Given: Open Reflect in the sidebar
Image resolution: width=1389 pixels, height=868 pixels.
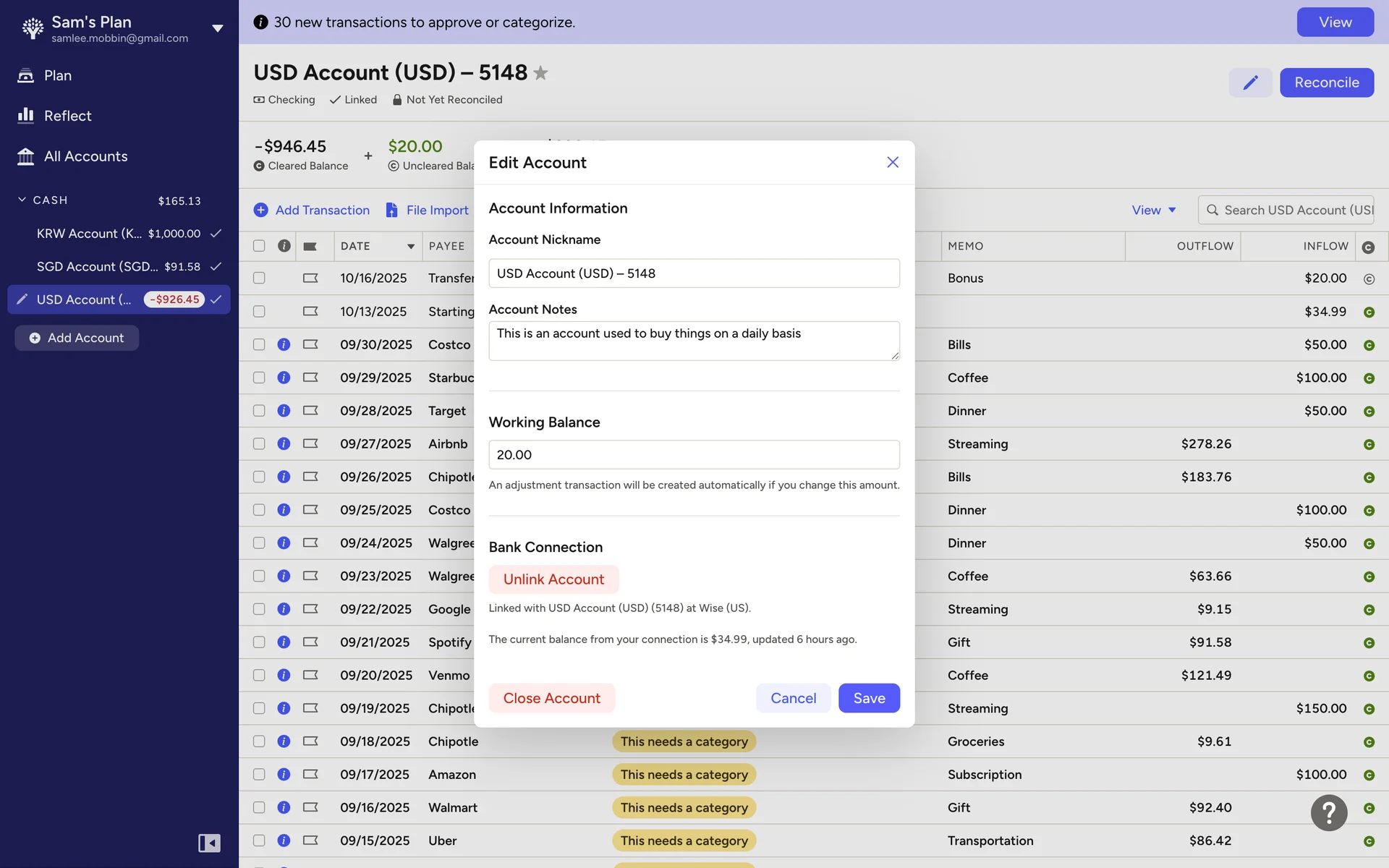Looking at the screenshot, I should coord(67,116).
